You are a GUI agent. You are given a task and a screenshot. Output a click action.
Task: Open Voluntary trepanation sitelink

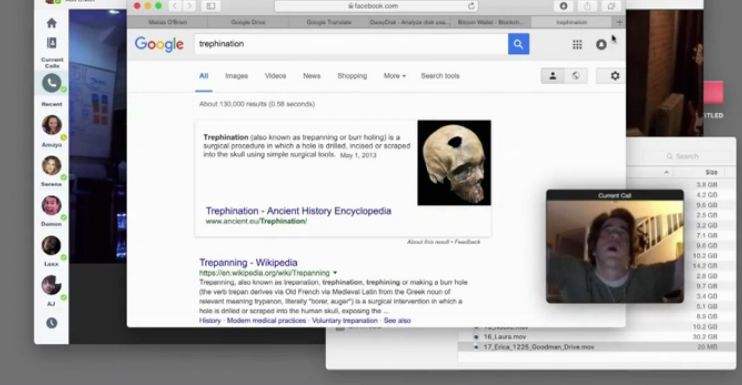click(344, 321)
